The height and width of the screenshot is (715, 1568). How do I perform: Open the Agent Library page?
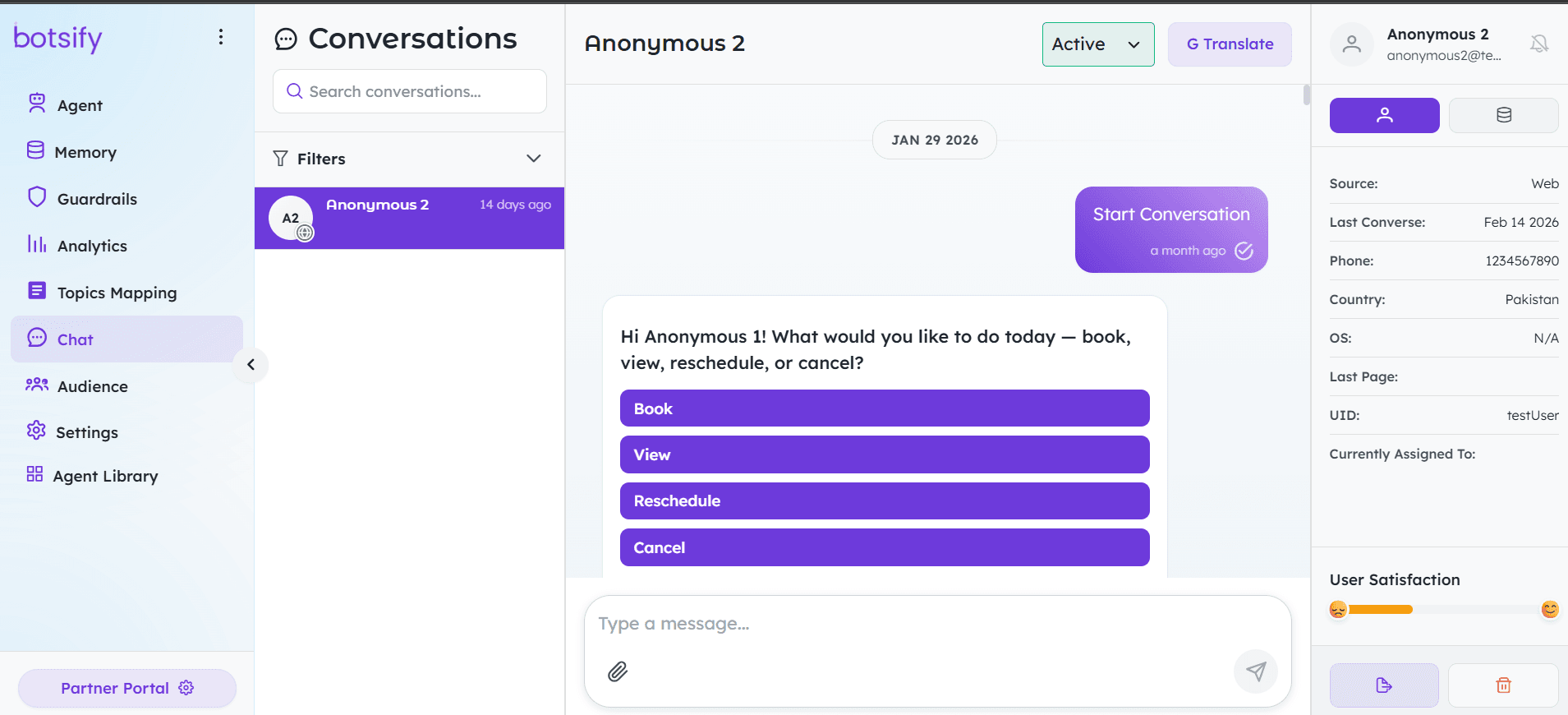pos(105,476)
